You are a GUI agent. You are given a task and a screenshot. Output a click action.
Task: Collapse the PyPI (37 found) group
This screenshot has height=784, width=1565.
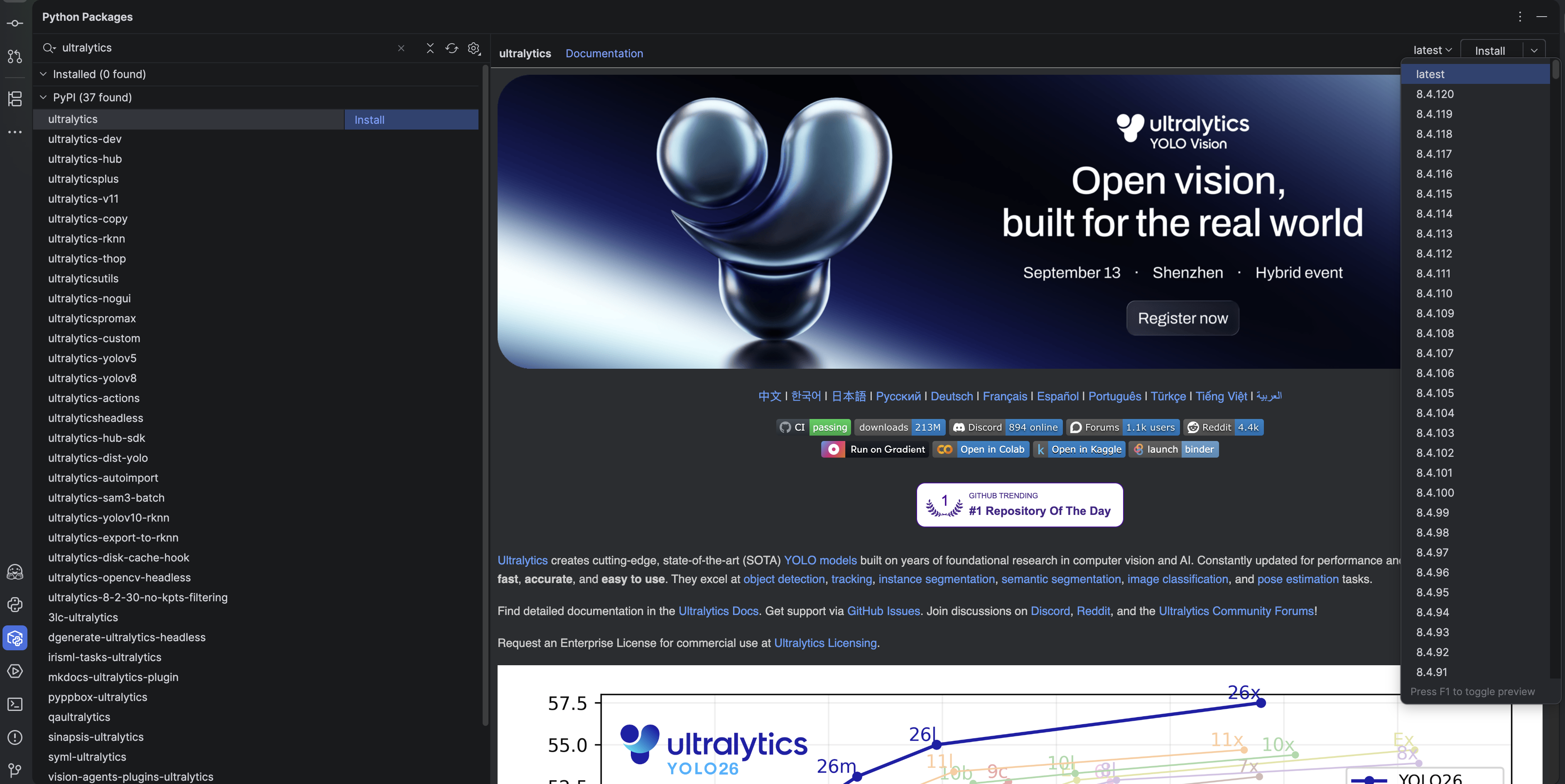pyautogui.click(x=43, y=97)
